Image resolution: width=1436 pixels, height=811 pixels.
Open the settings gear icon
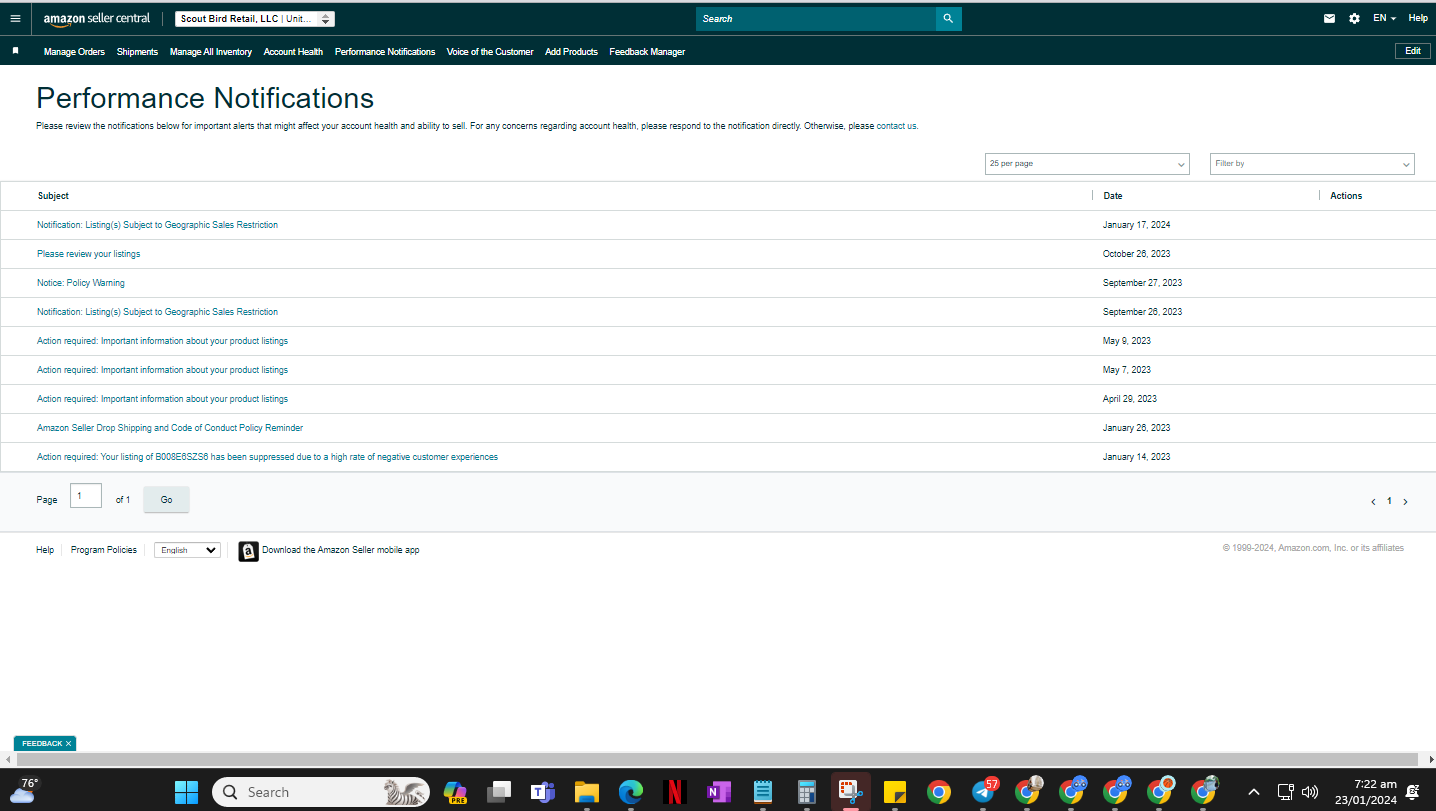point(1354,18)
